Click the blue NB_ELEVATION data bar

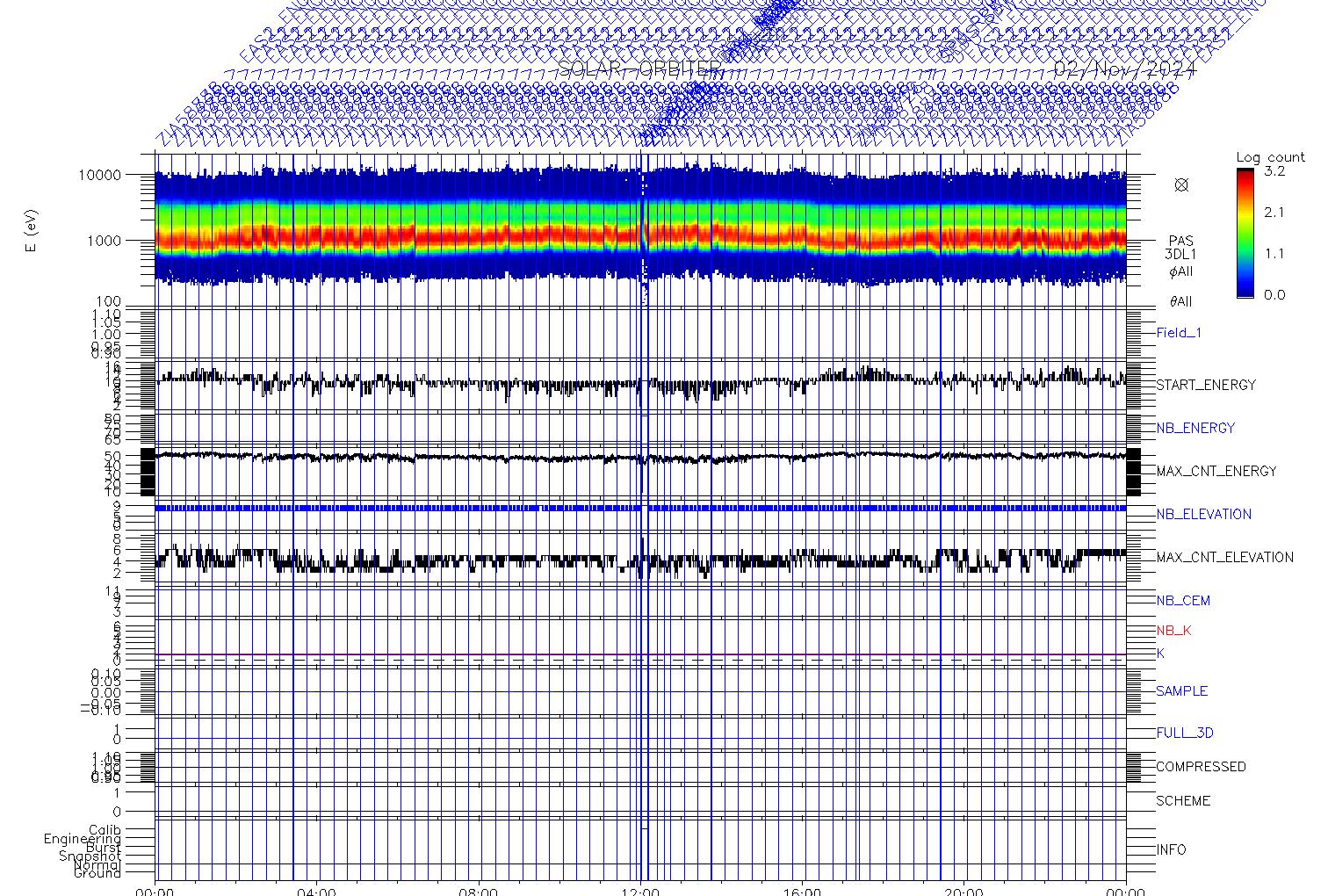click(641, 508)
